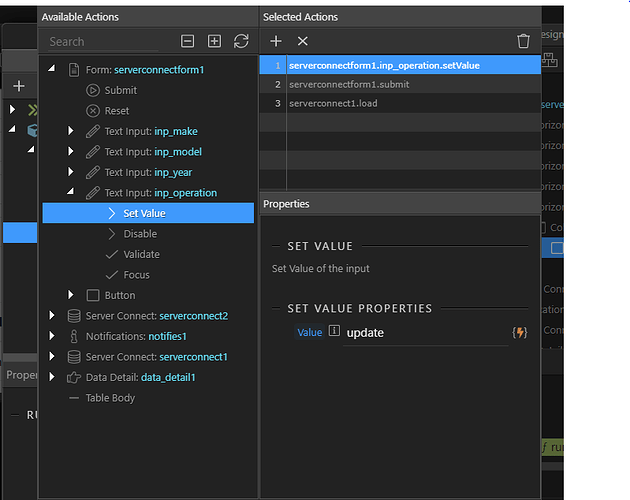Select serverconnectform1.inp_operation.setValue row
Screen dimensions: 630x500
point(400,65)
